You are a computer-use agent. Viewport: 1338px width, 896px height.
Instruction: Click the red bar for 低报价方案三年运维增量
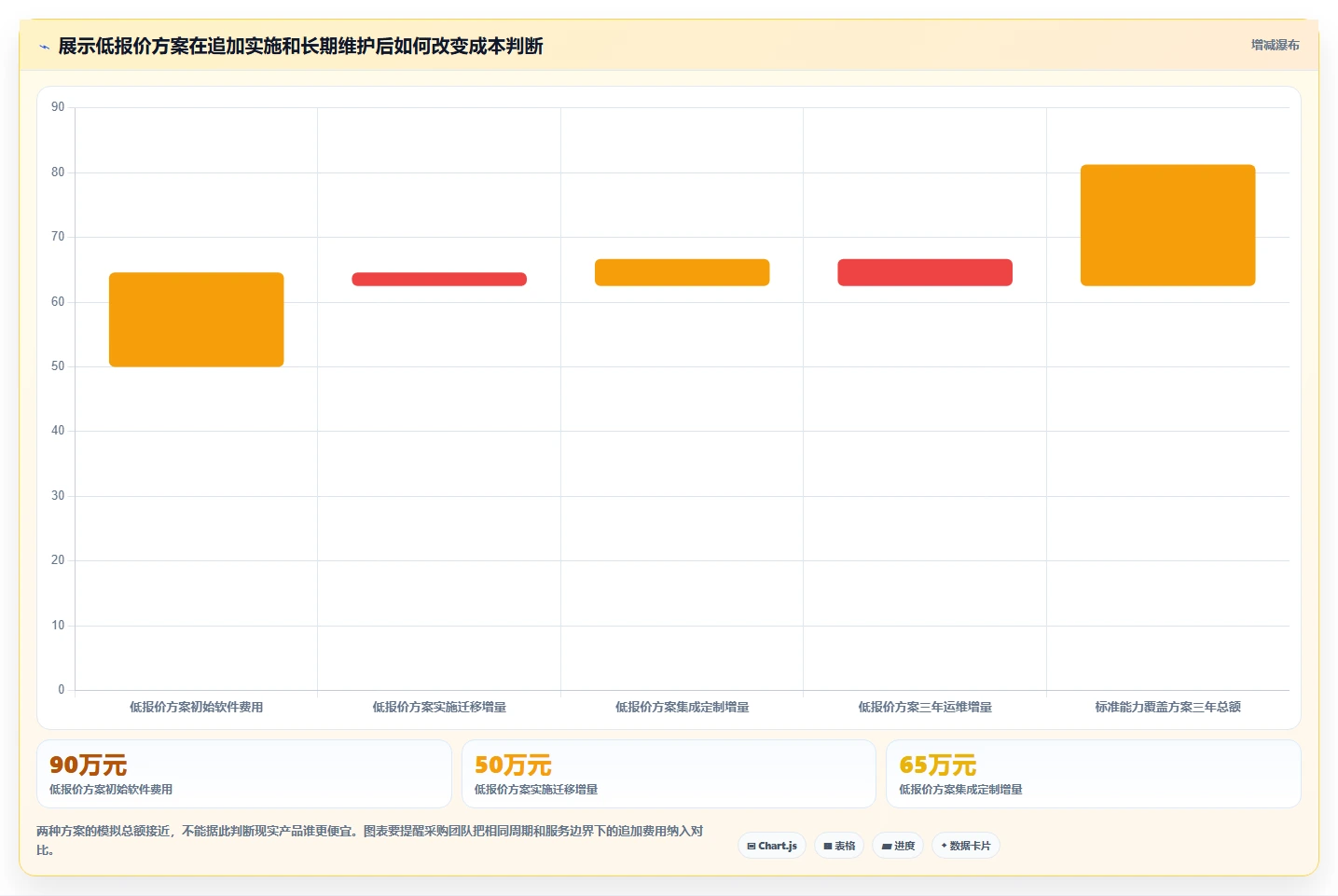point(925,272)
